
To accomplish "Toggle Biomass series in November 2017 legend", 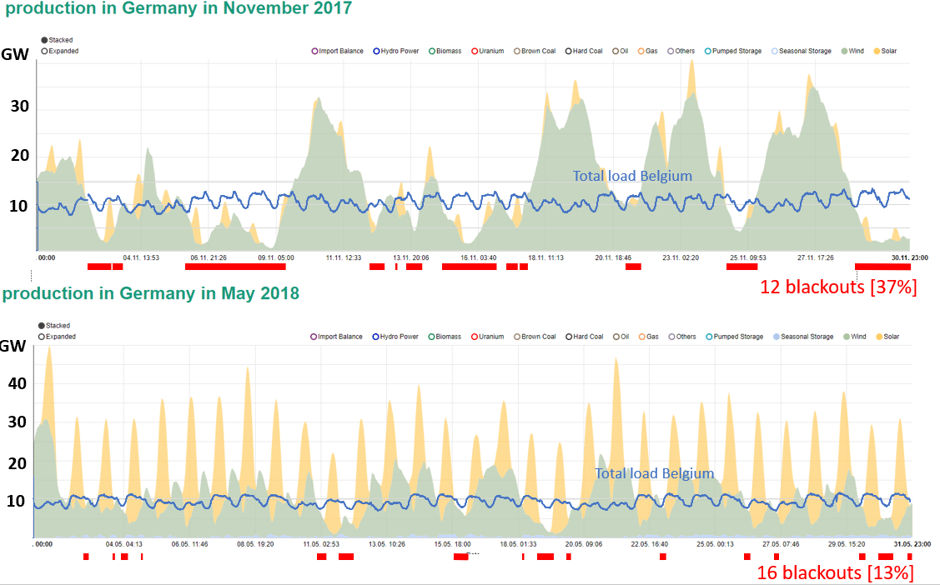I will point(445,51).
